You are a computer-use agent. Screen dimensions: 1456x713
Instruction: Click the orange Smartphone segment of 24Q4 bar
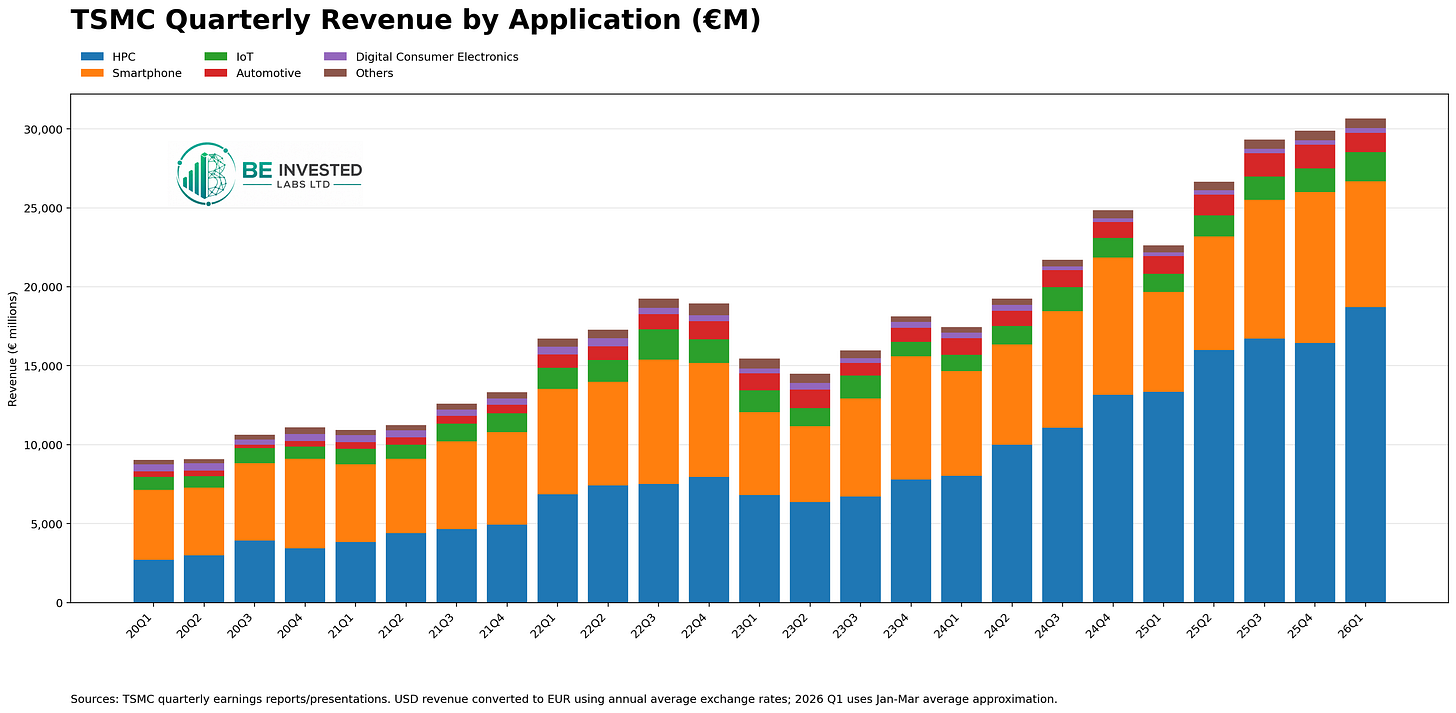pyautogui.click(x=1113, y=326)
